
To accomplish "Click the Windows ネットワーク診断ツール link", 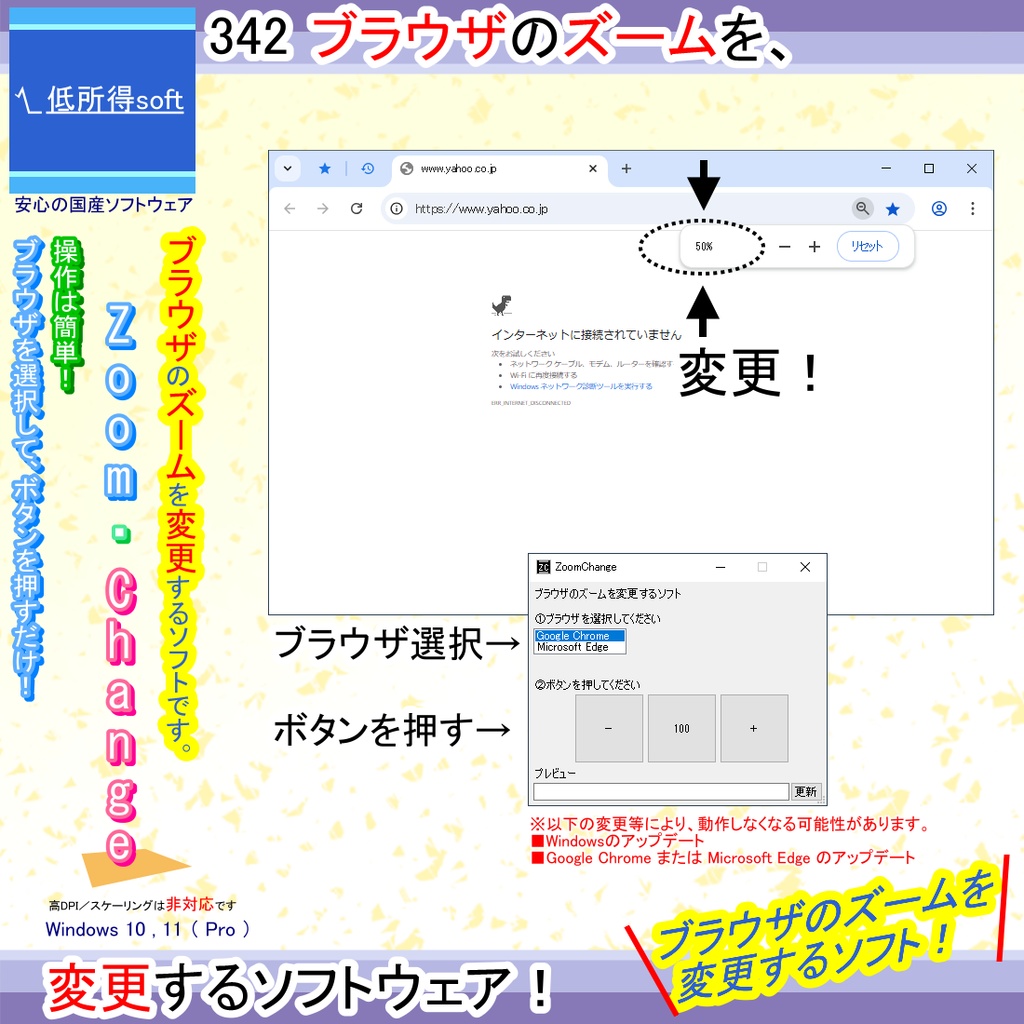I will point(581,387).
